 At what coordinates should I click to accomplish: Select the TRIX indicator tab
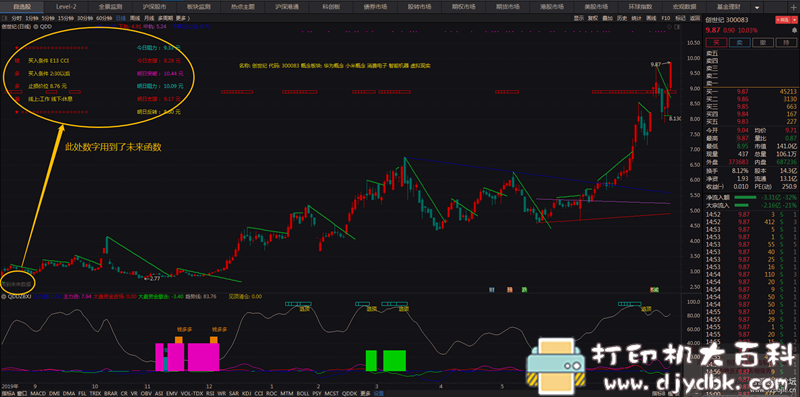pos(95,393)
